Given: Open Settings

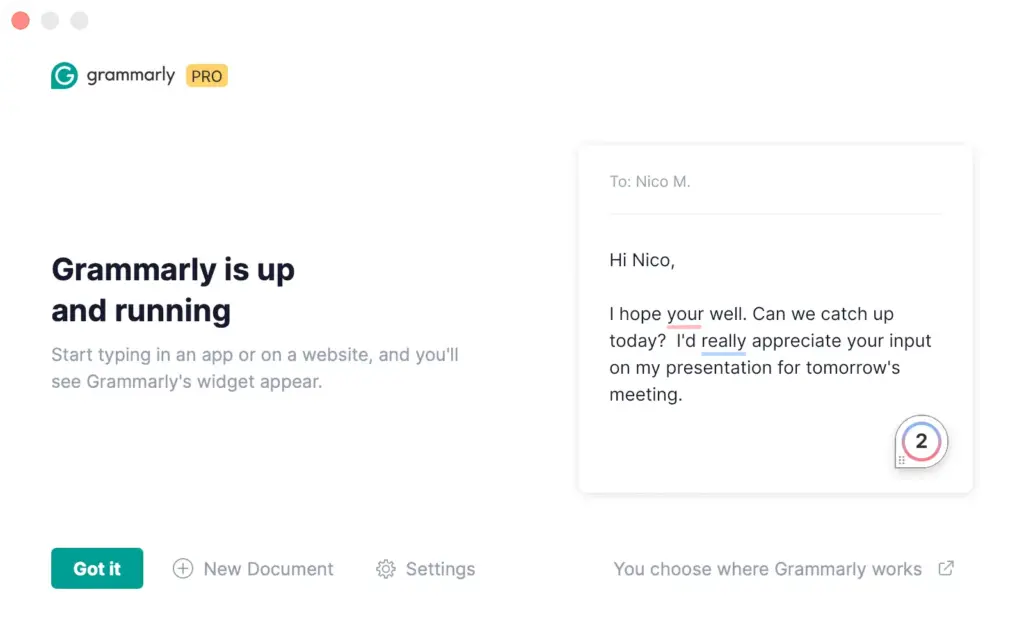Looking at the screenshot, I should (440, 569).
